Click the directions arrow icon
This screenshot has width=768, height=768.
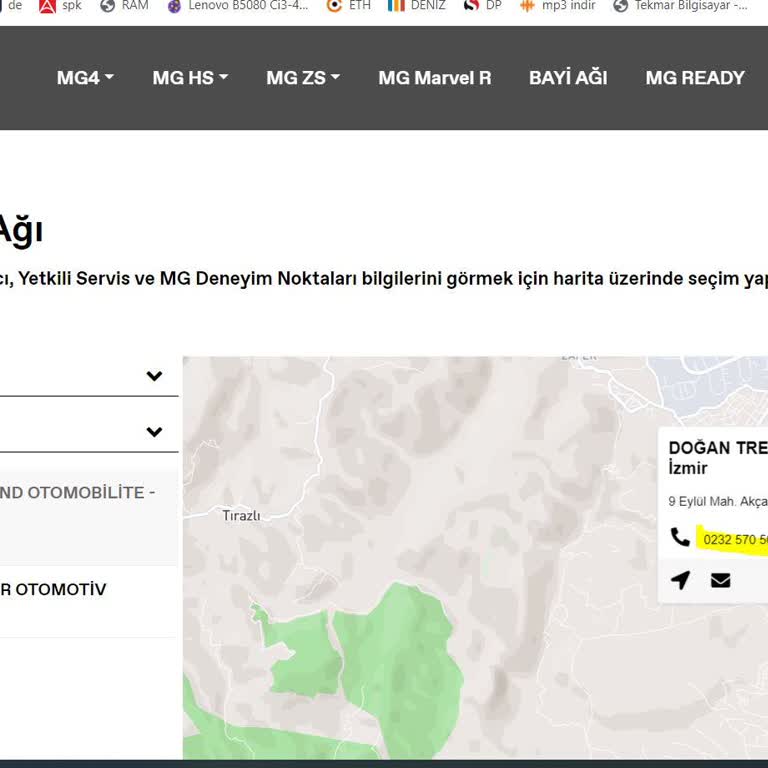680,580
